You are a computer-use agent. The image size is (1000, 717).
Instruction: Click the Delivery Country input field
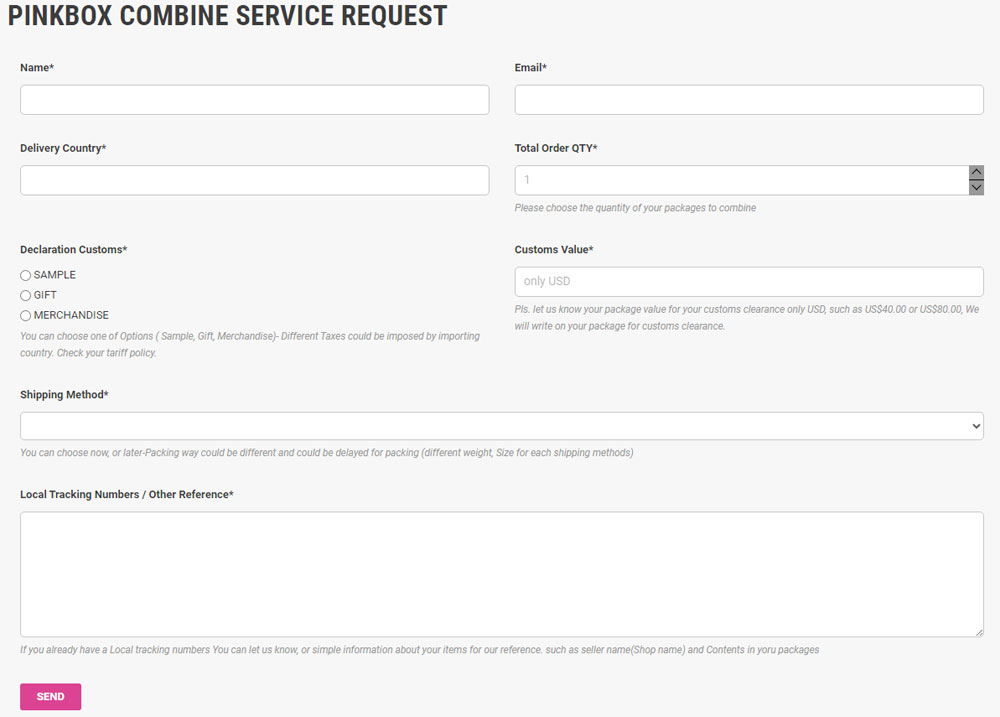254,180
